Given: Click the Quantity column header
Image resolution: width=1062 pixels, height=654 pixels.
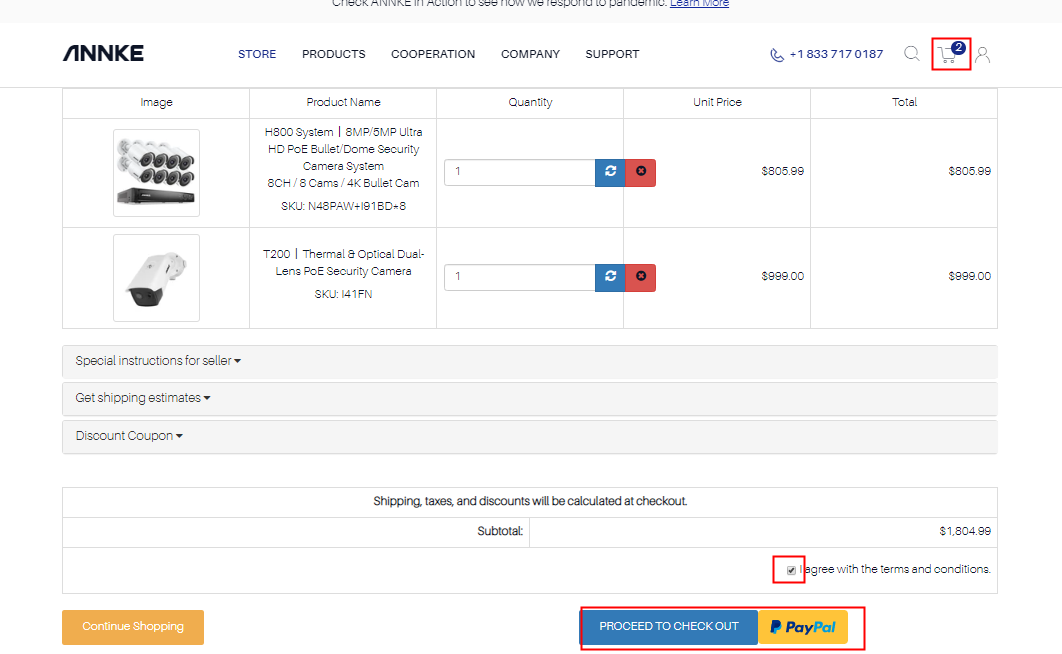Looking at the screenshot, I should (x=530, y=102).
